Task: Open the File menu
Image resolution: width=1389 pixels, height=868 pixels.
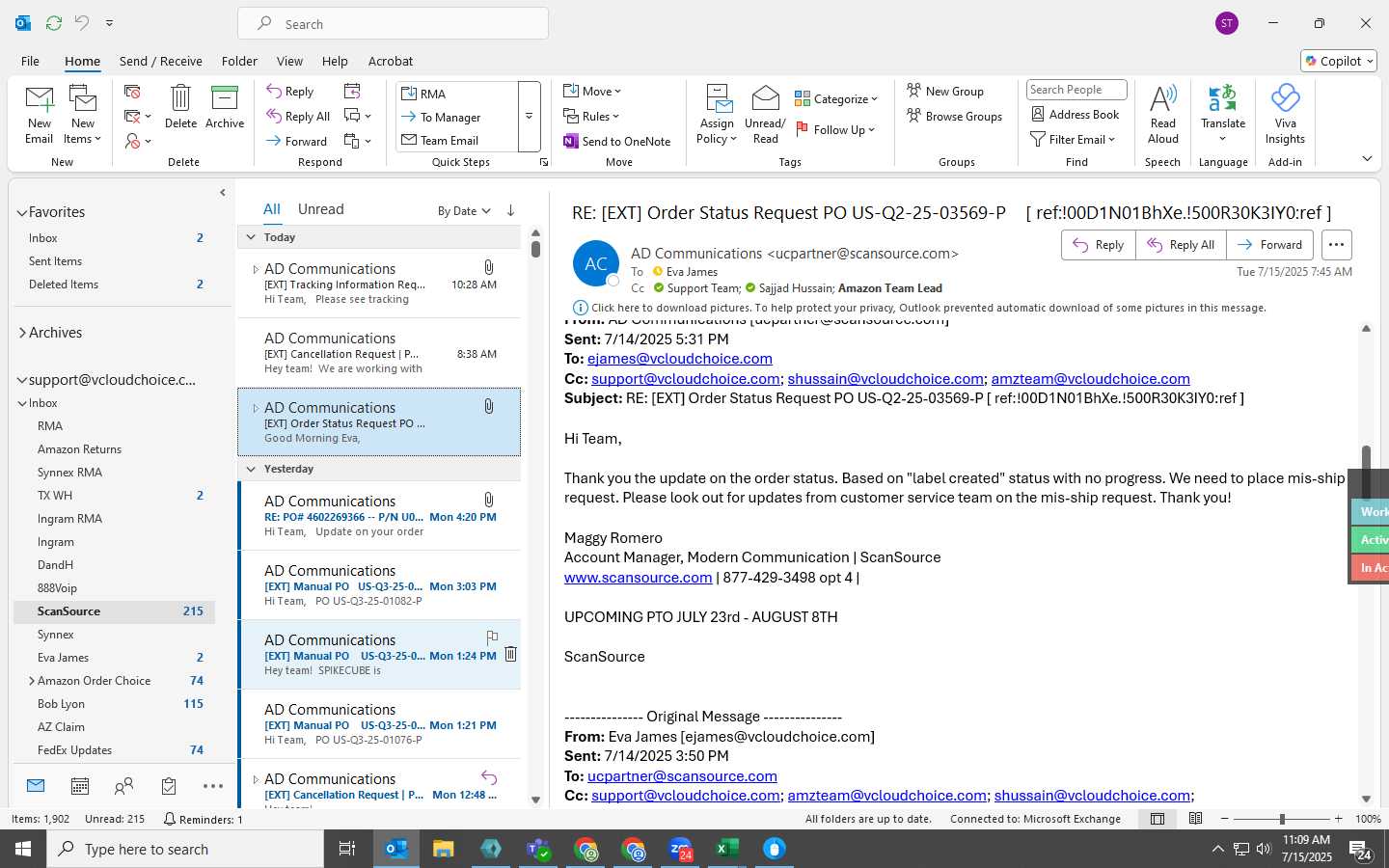Action: point(30,61)
